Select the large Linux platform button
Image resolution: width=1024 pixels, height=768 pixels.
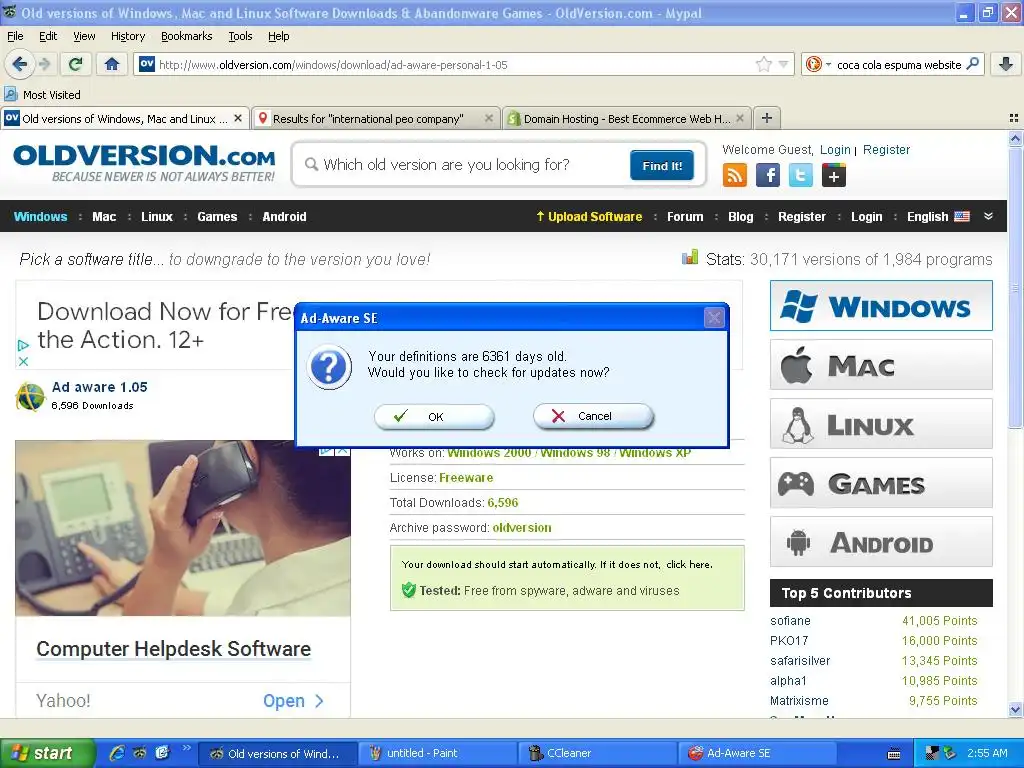881,424
